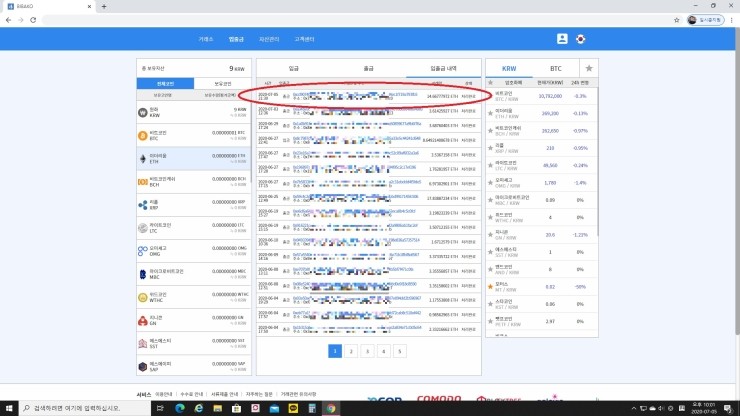
Task: Open transaction hash link for 2020-06-29 row
Action: click(x=357, y=124)
